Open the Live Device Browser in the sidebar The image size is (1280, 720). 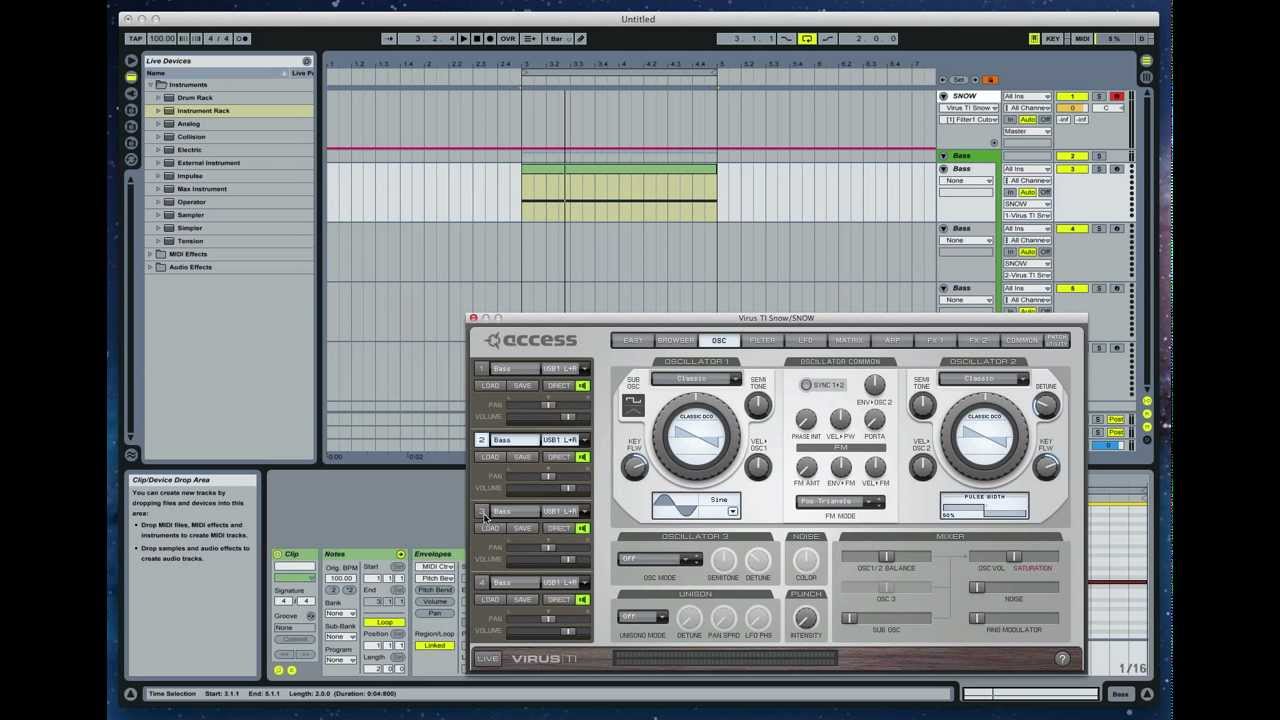coord(131,77)
